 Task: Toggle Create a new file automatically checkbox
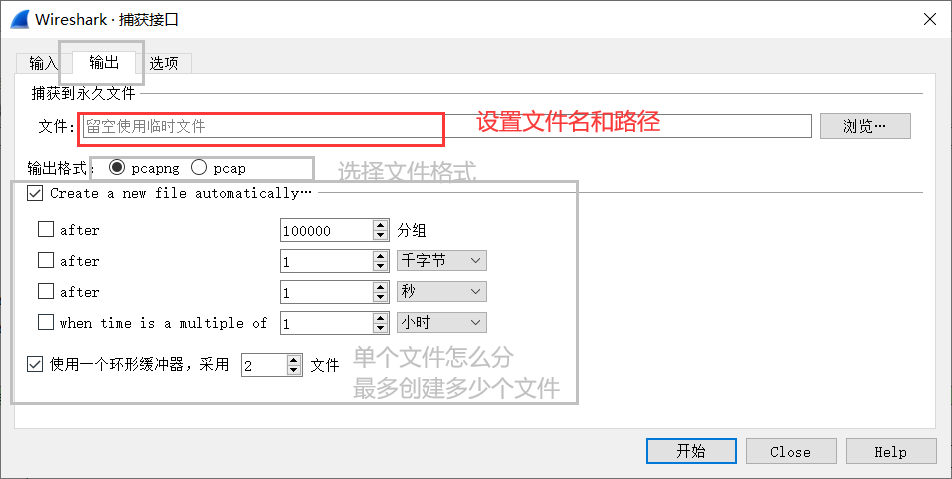(x=35, y=194)
